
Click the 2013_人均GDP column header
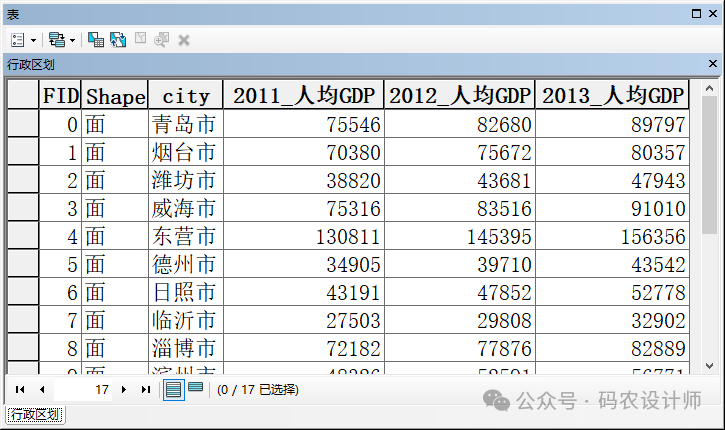coord(613,96)
